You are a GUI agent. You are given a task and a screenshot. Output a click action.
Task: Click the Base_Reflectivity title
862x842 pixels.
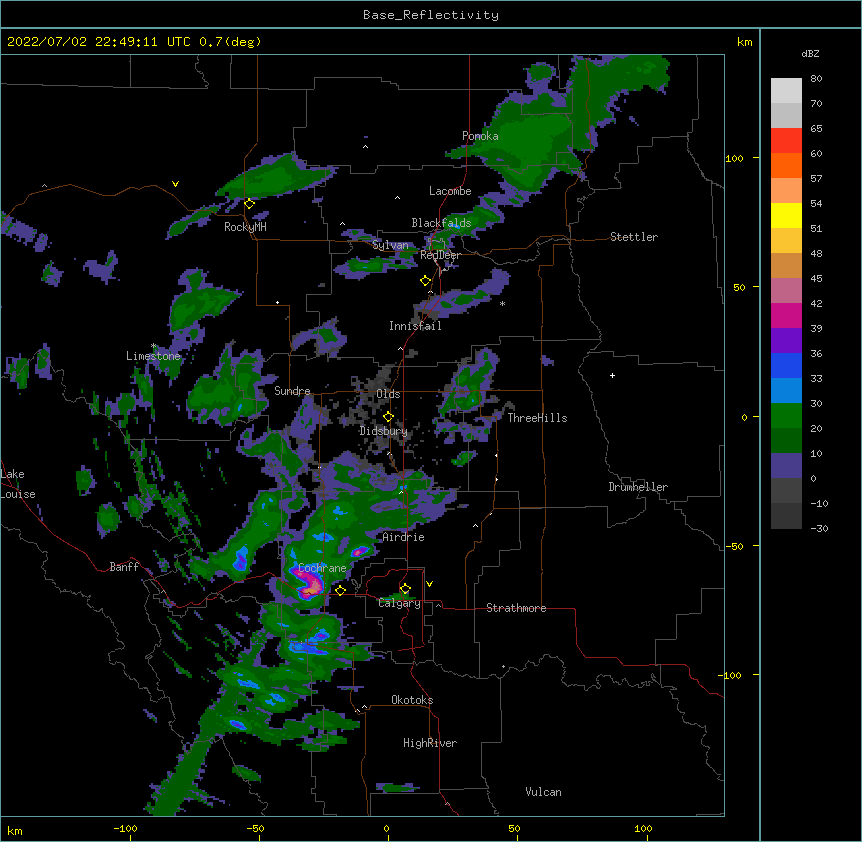(x=431, y=15)
